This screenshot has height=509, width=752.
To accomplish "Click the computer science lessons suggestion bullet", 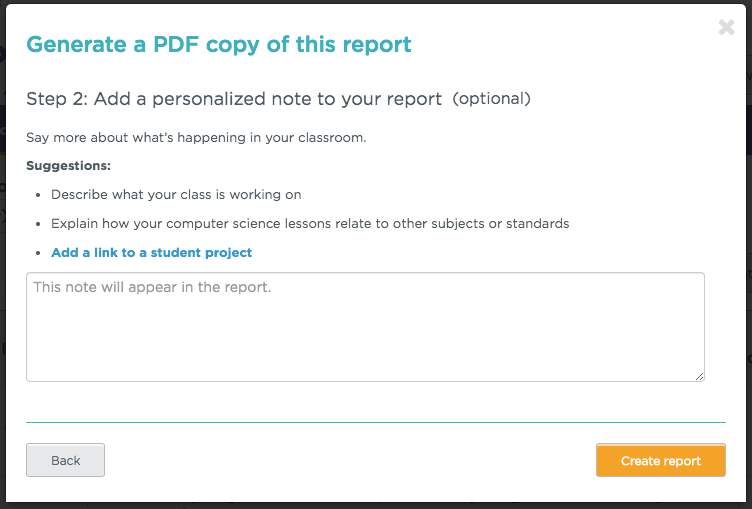I will click(x=310, y=224).
